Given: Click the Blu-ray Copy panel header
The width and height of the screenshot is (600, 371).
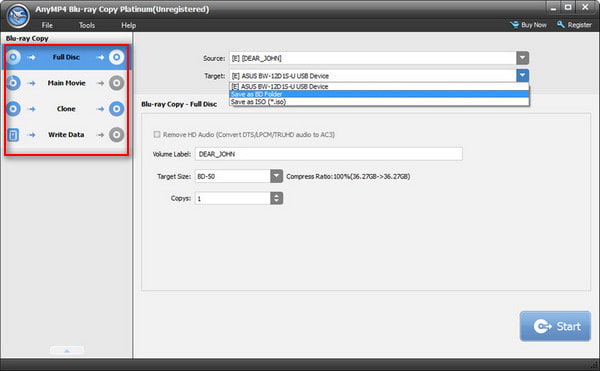Looking at the screenshot, I should click(27, 38).
